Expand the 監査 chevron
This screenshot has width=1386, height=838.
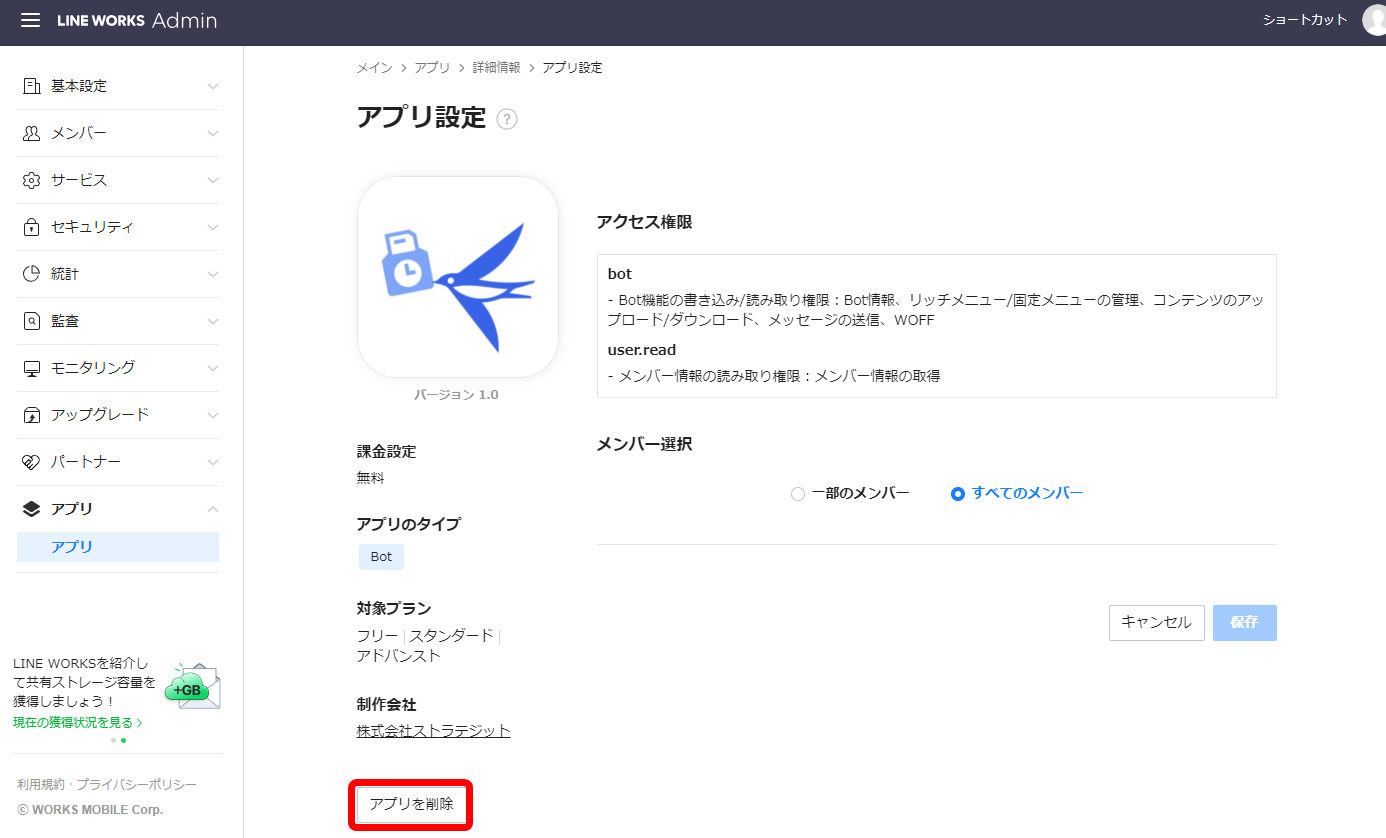[x=213, y=321]
